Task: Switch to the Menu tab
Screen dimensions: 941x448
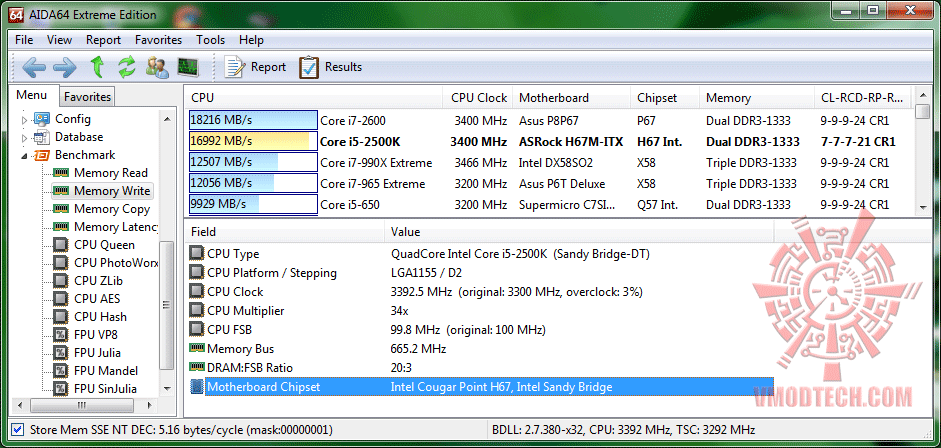Action: tap(31, 95)
